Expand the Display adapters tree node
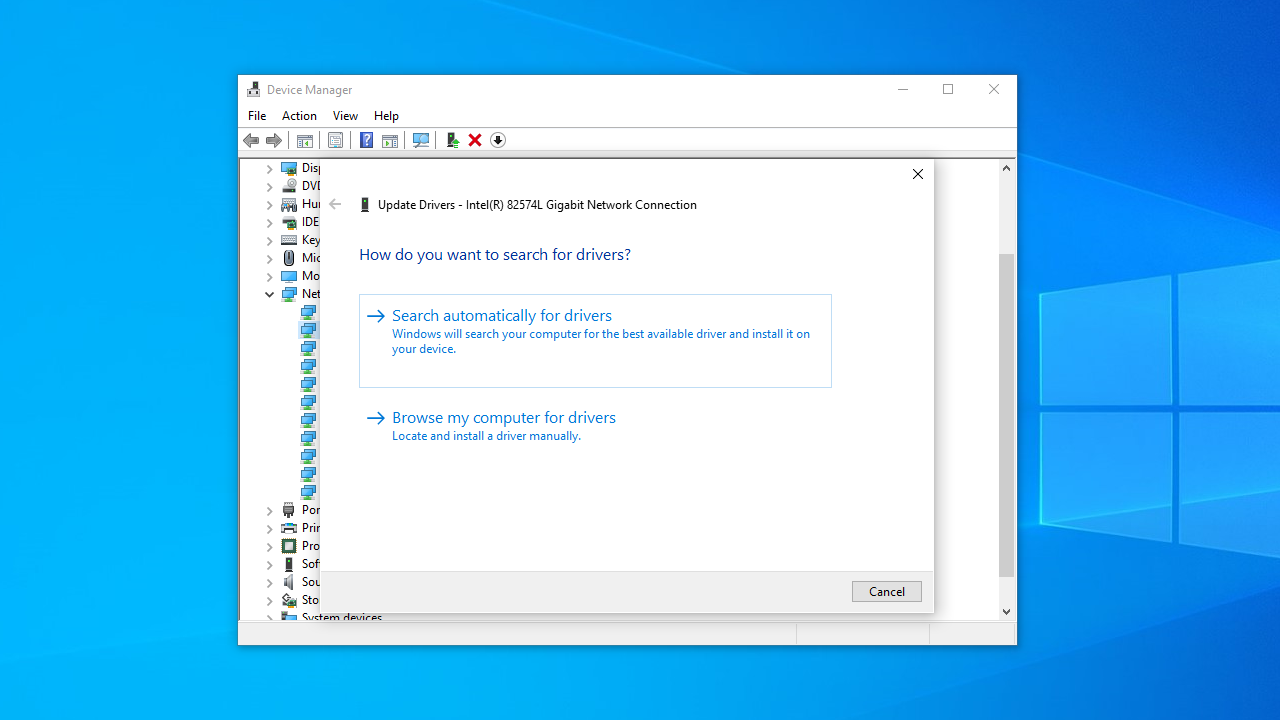This screenshot has width=1280, height=720. (269, 169)
